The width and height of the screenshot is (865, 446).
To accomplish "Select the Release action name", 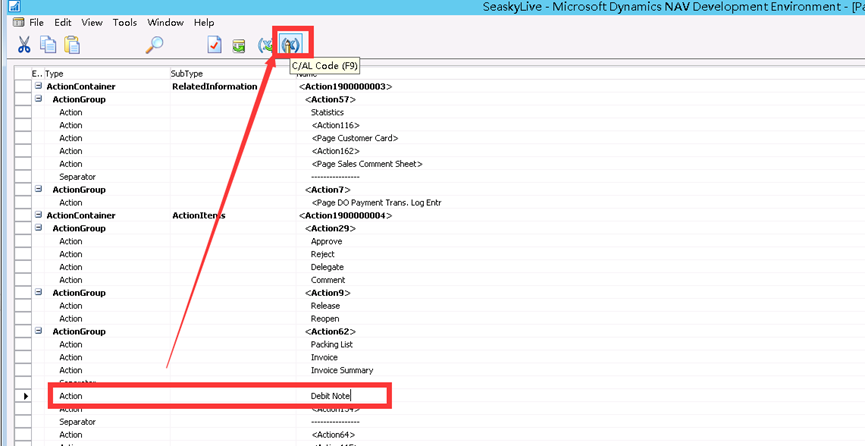I will [x=325, y=306].
